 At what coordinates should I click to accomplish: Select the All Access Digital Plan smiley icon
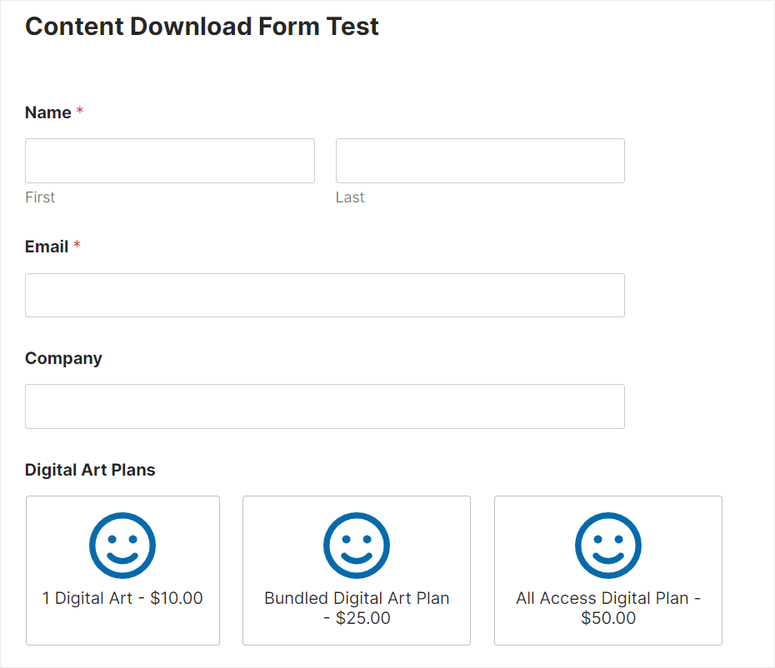(x=608, y=545)
